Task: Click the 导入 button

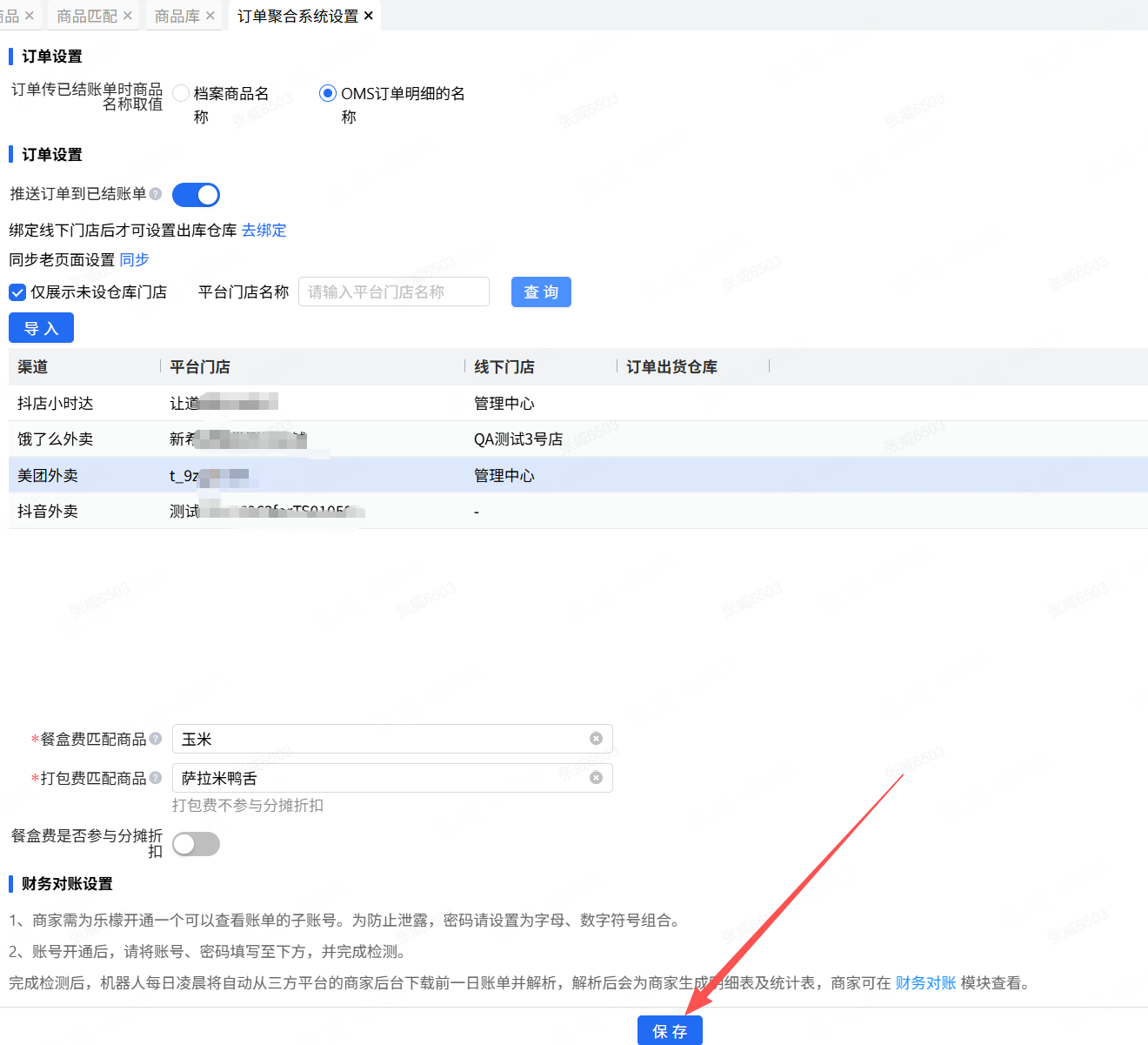Action: point(41,328)
